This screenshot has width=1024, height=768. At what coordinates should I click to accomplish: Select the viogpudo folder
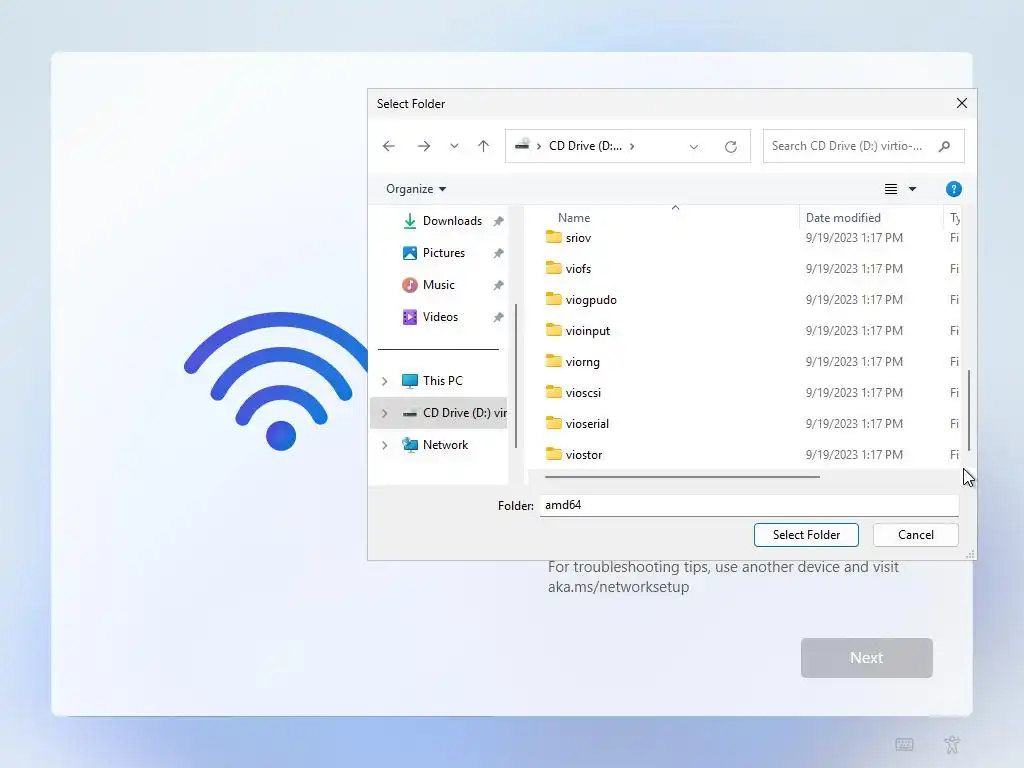[591, 300]
